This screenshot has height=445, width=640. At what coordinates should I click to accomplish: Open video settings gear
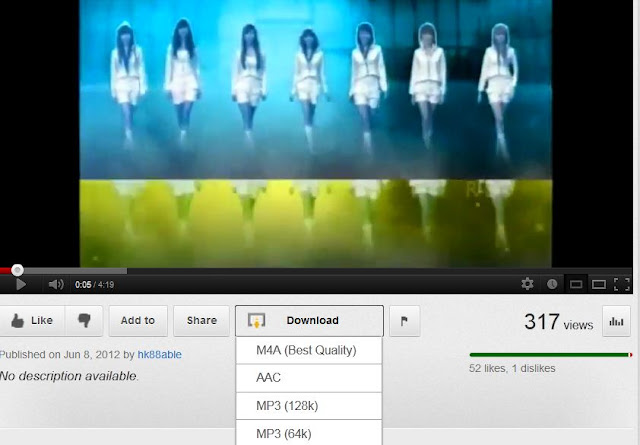[527, 284]
